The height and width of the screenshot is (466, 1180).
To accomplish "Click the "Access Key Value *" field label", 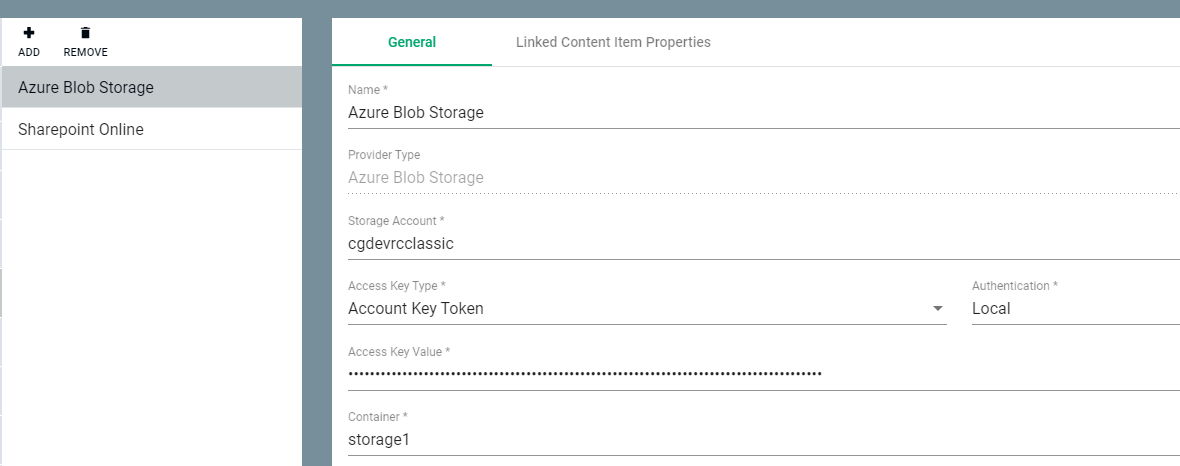I will point(399,351).
